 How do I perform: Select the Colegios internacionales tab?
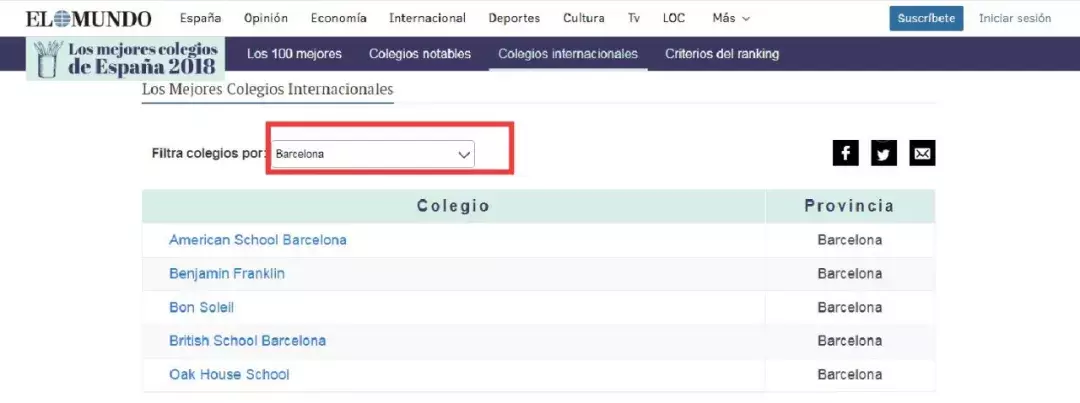coord(568,54)
